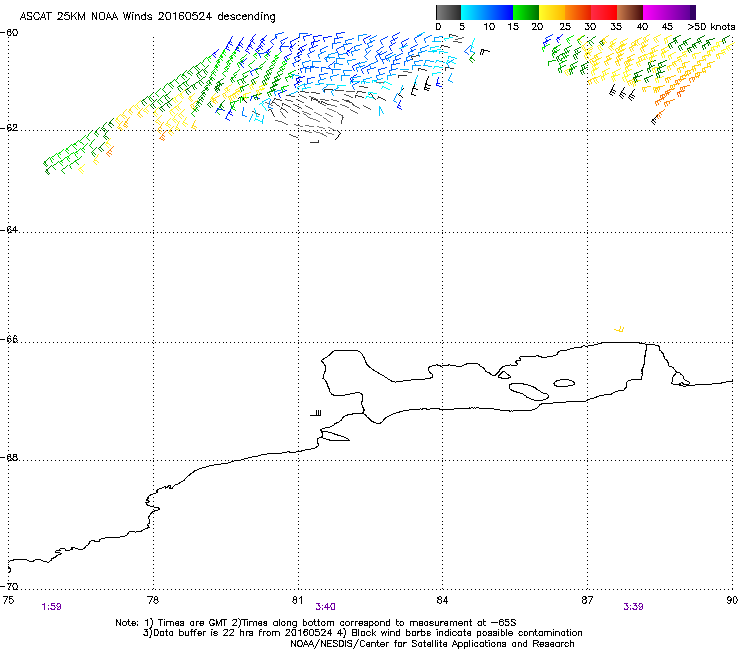Click the '-66' latitude axis label

pos(9,340)
